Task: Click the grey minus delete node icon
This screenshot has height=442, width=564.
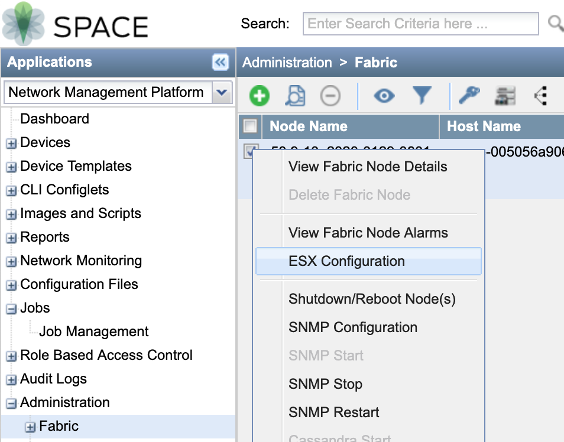Action: click(330, 96)
